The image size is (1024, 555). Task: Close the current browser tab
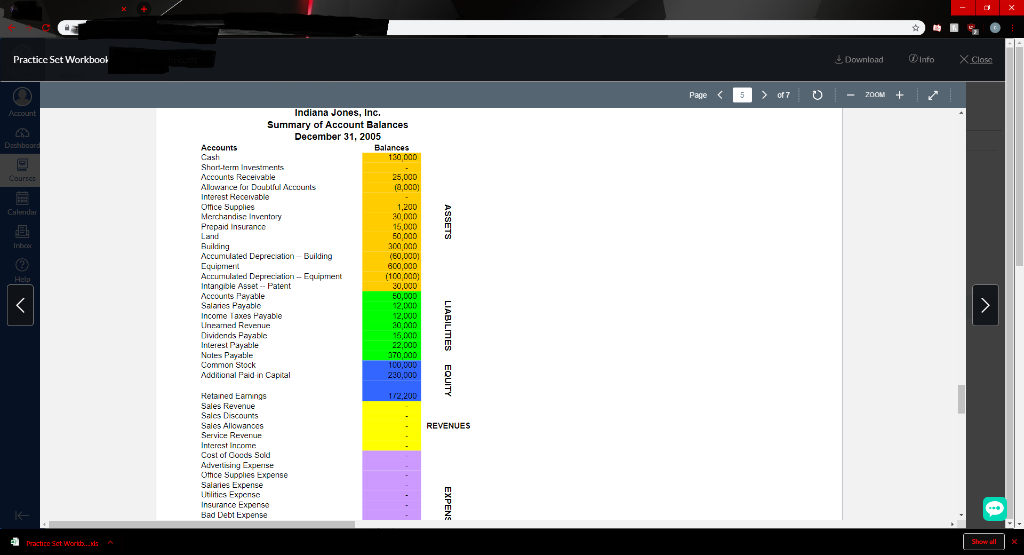tap(123, 9)
